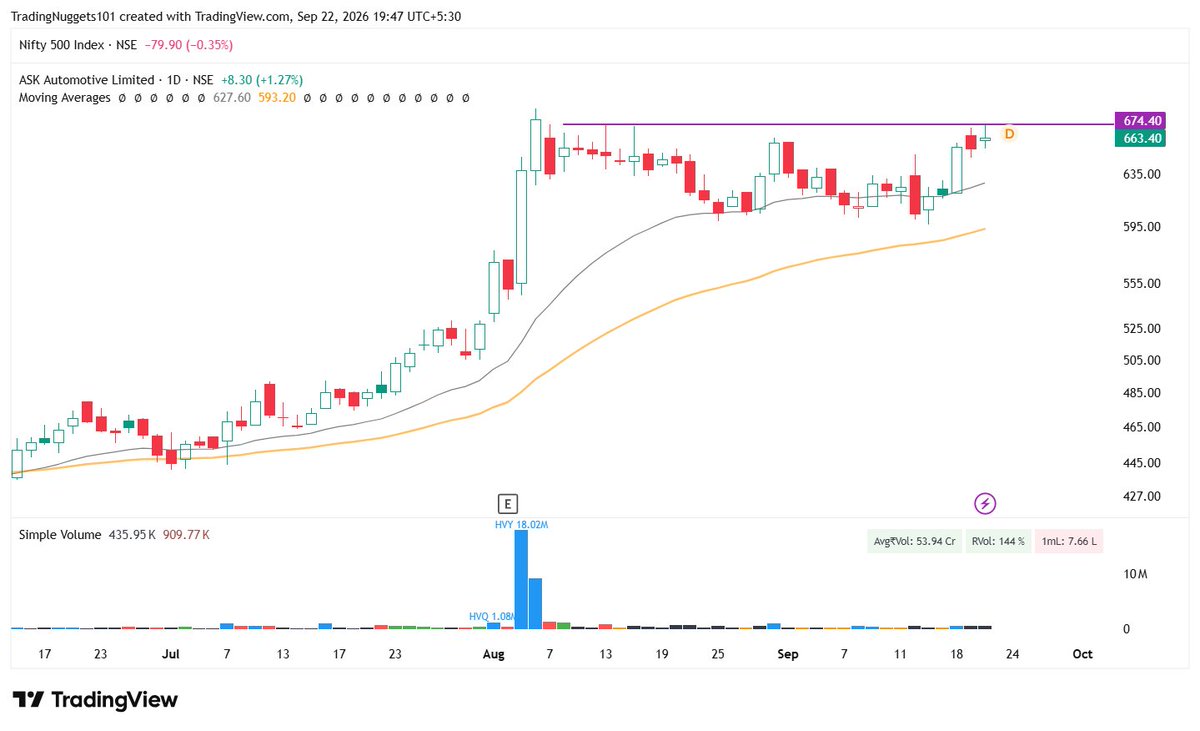The image size is (1200, 731).
Task: Click the tallest blue volume bar
Action: (x=520, y=579)
